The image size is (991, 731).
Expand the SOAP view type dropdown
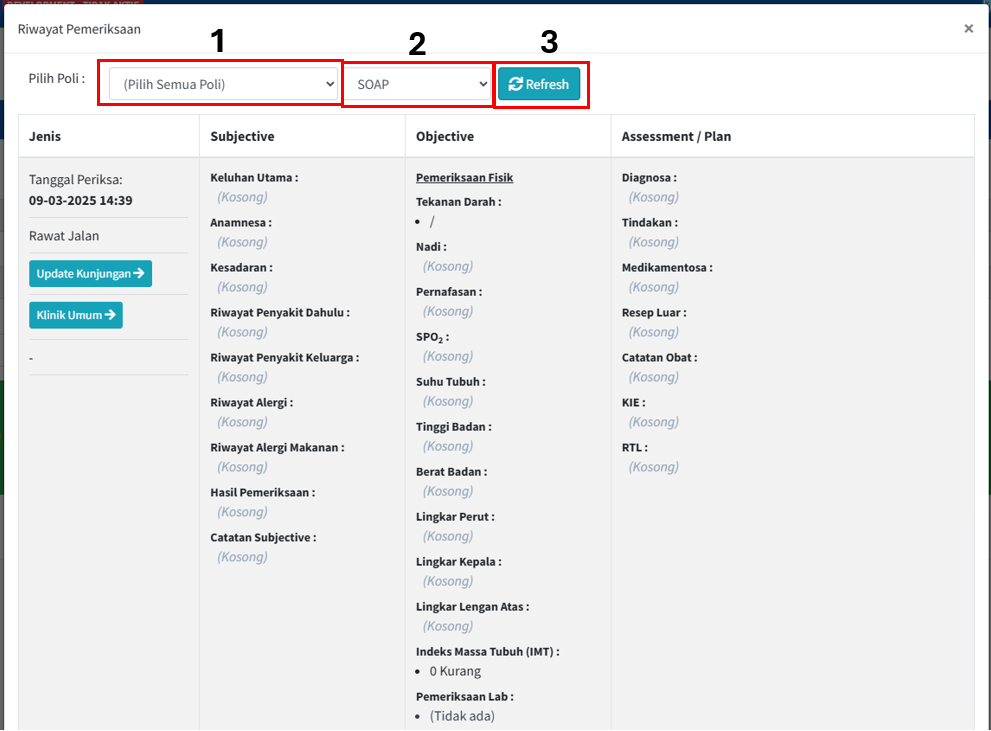pos(418,85)
